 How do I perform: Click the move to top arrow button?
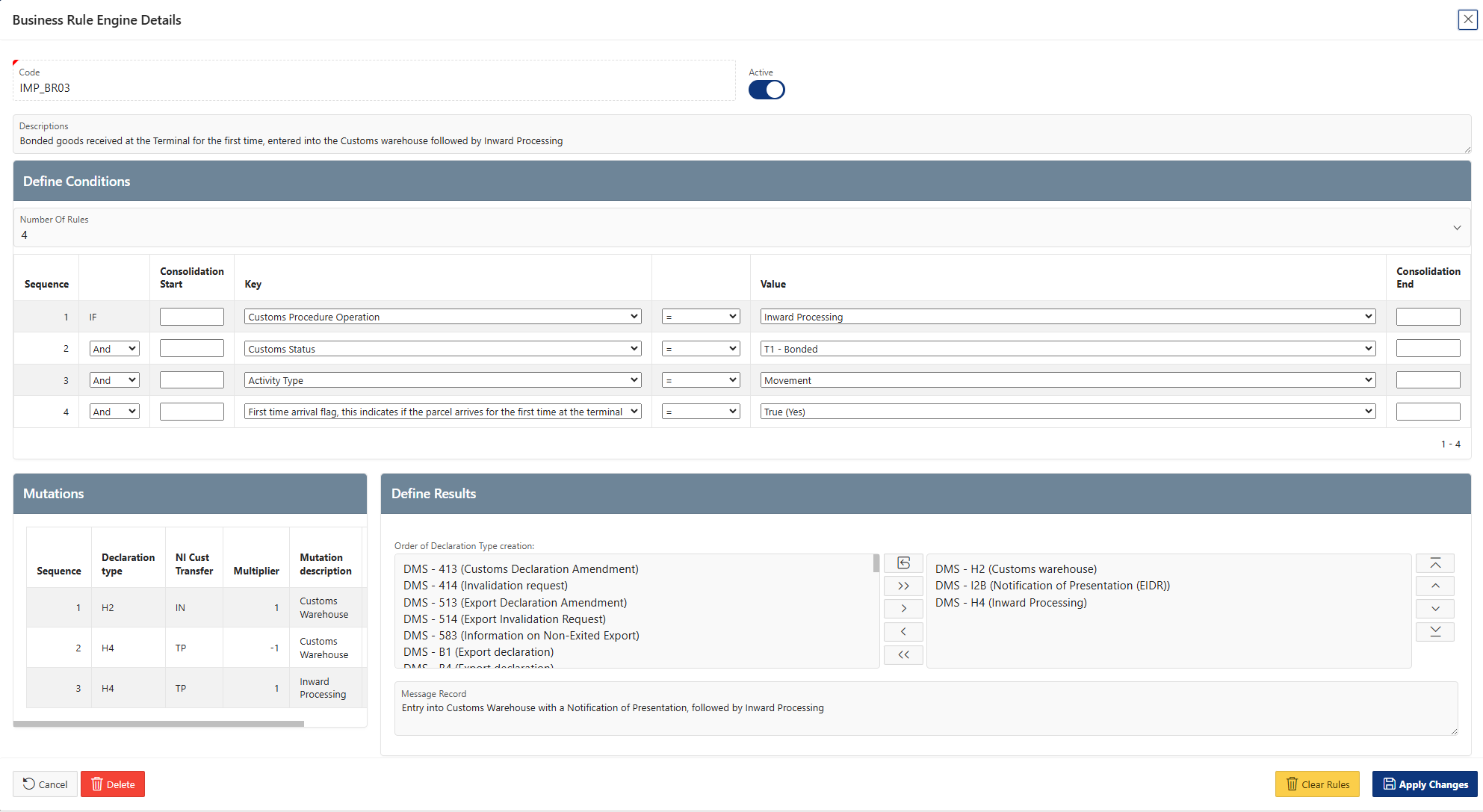[x=1435, y=563]
